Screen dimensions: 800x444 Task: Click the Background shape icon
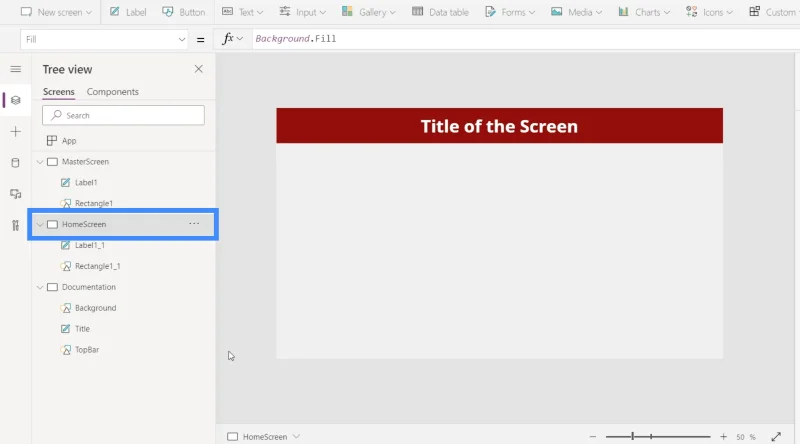pos(65,308)
